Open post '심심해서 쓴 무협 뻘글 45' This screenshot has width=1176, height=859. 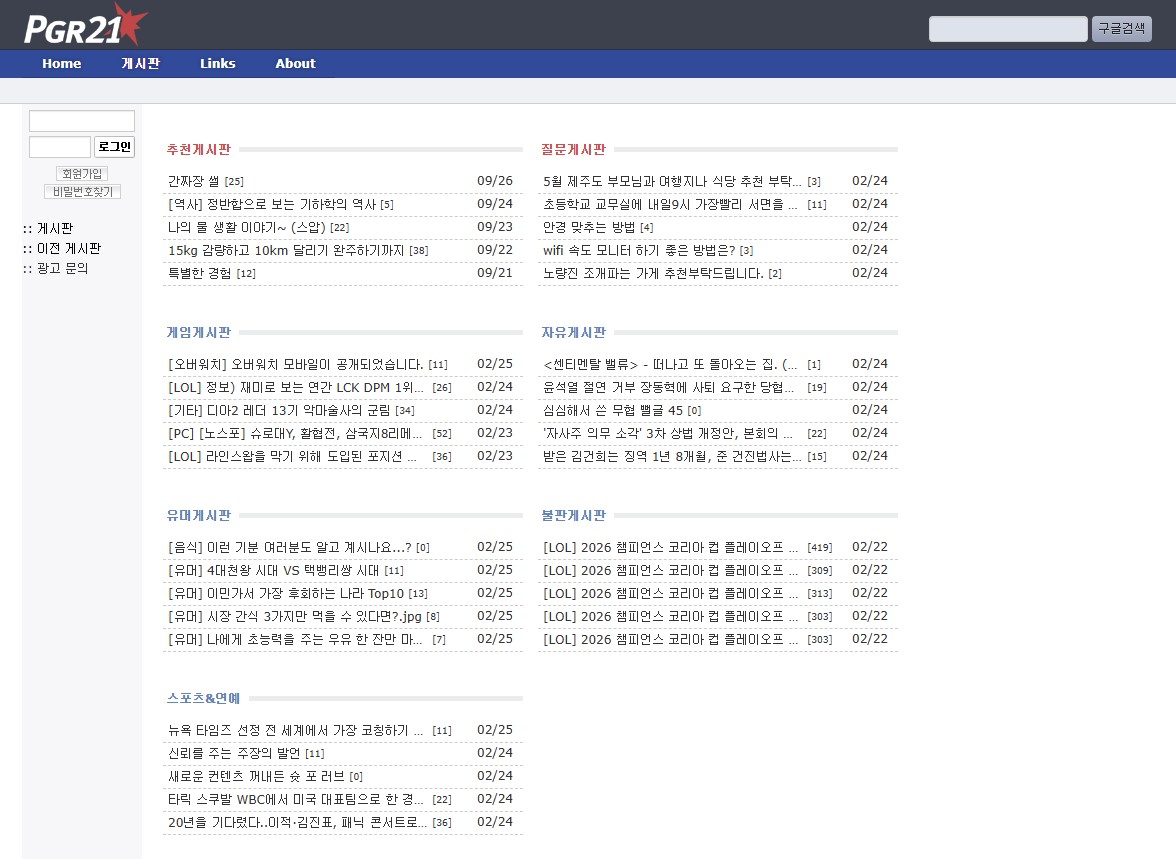pyautogui.click(x=613, y=410)
